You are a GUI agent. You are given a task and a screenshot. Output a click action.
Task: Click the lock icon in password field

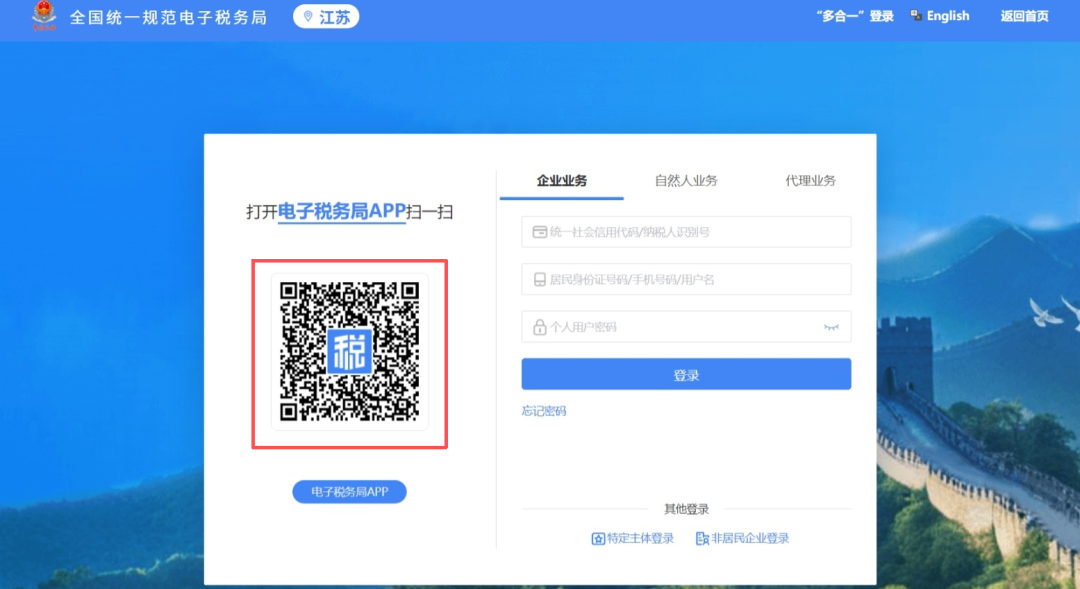(539, 327)
